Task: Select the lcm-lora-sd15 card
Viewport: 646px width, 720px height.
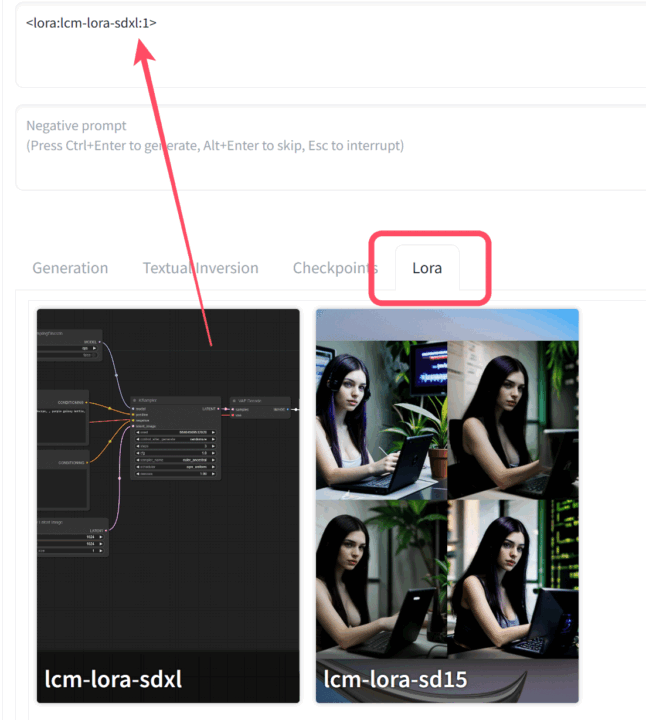Action: click(x=447, y=506)
